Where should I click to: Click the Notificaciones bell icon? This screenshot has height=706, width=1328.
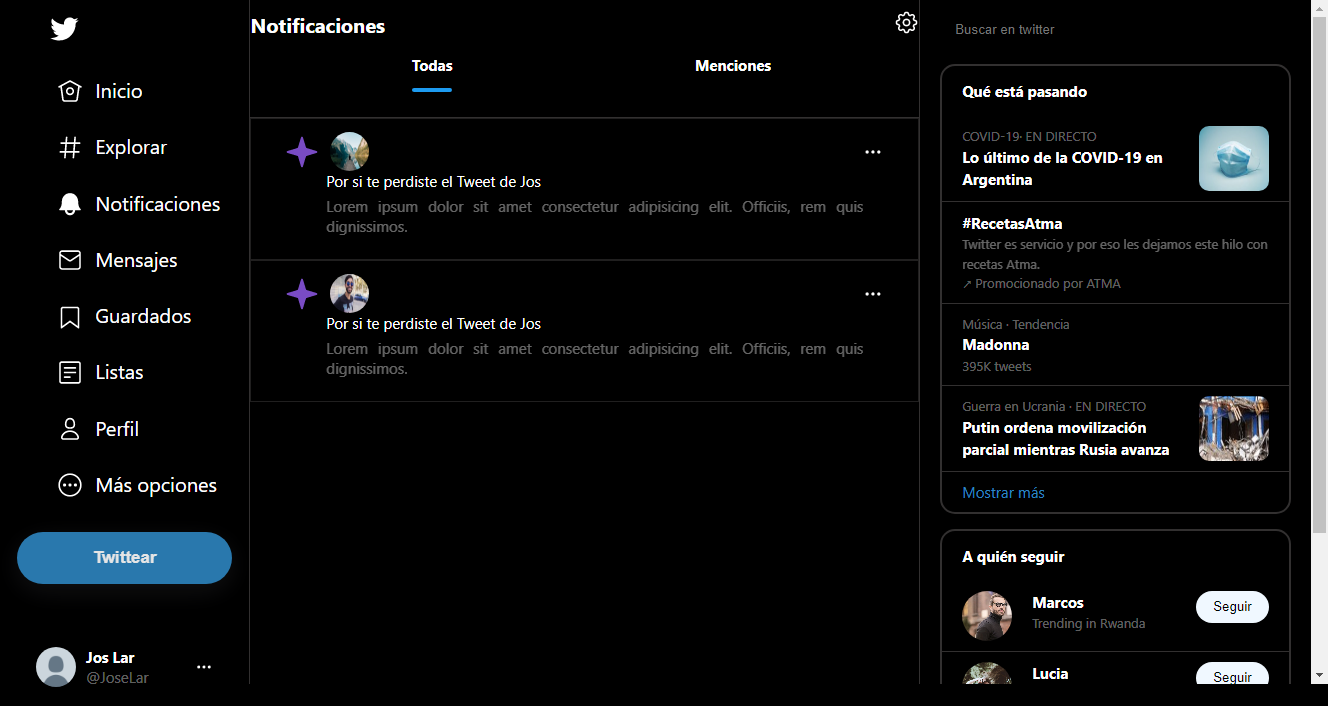point(69,203)
